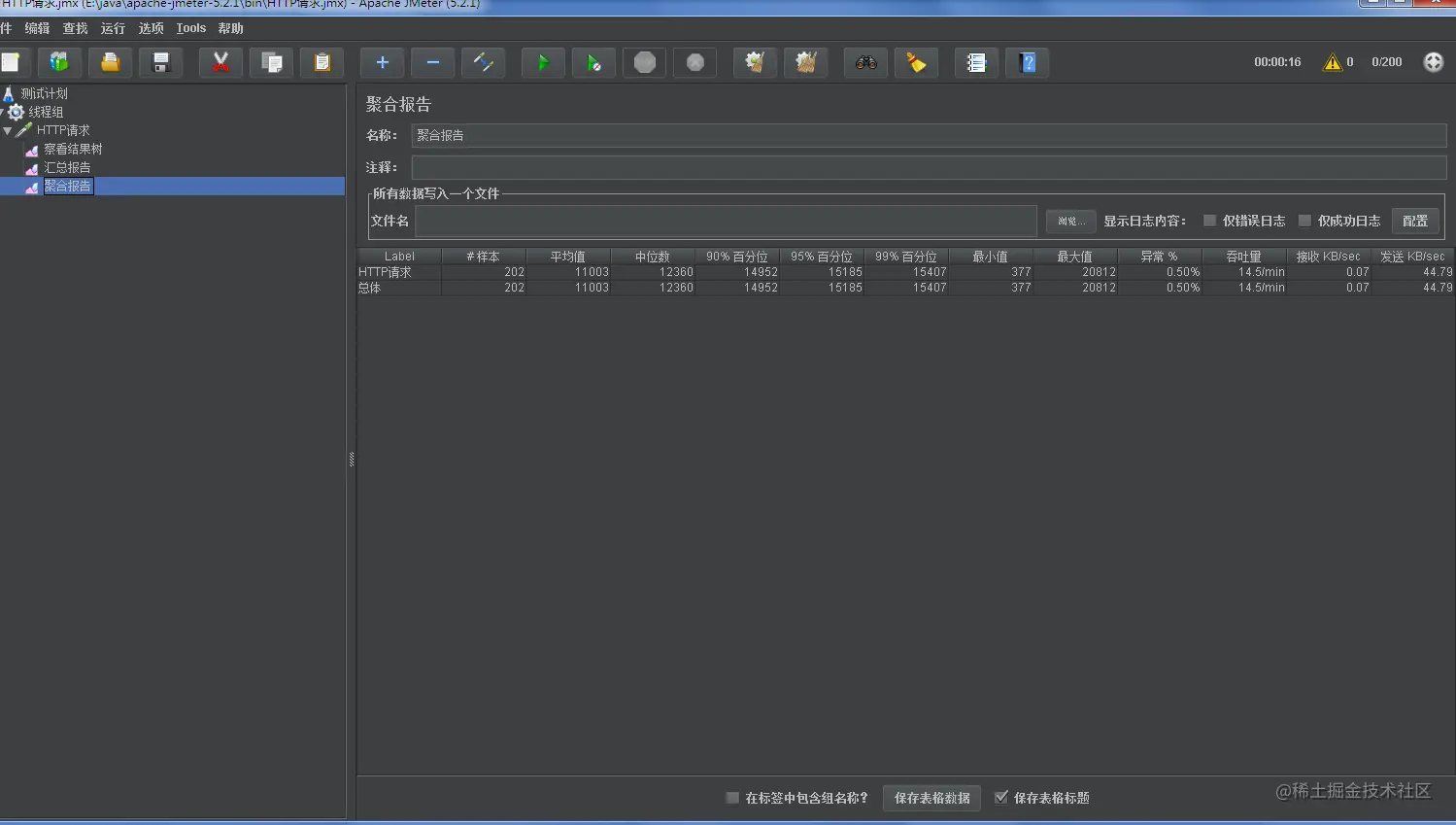Select the HTTP请求 tree node
Viewport: 1456px width, 825px height.
pos(63,130)
